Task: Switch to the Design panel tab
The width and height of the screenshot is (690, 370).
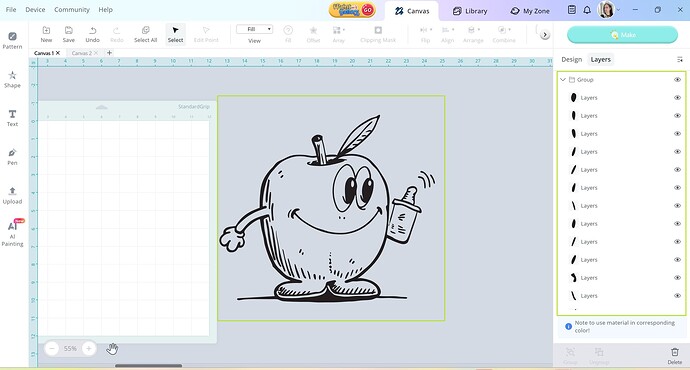Action: 572,59
